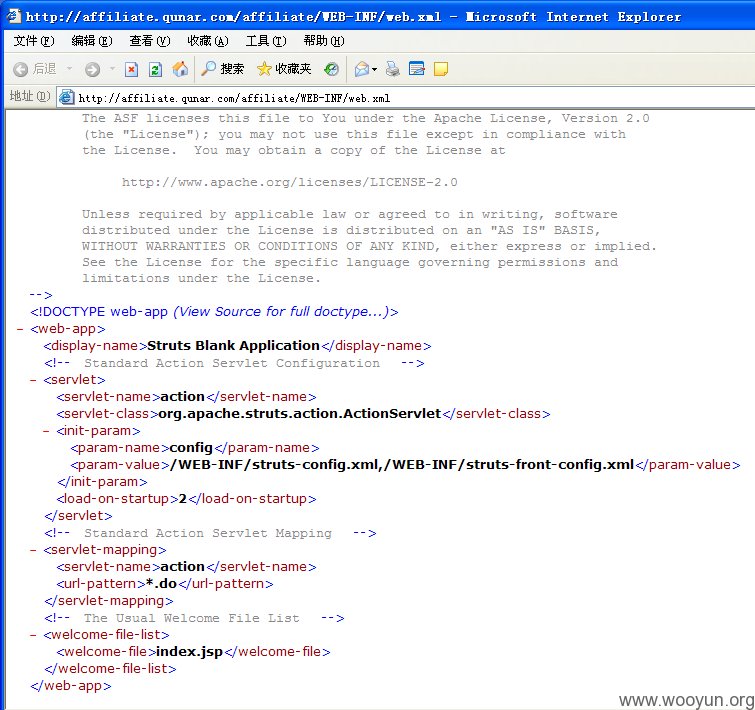Collapse the web-app root node
755x710 pixels.
pos(20,330)
